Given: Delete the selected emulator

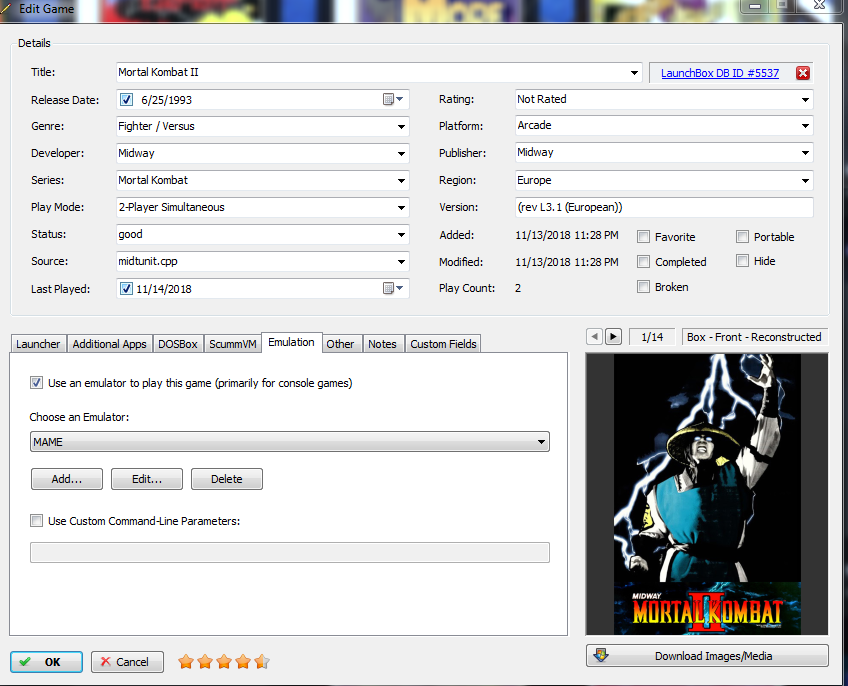Looking at the screenshot, I should [227, 479].
